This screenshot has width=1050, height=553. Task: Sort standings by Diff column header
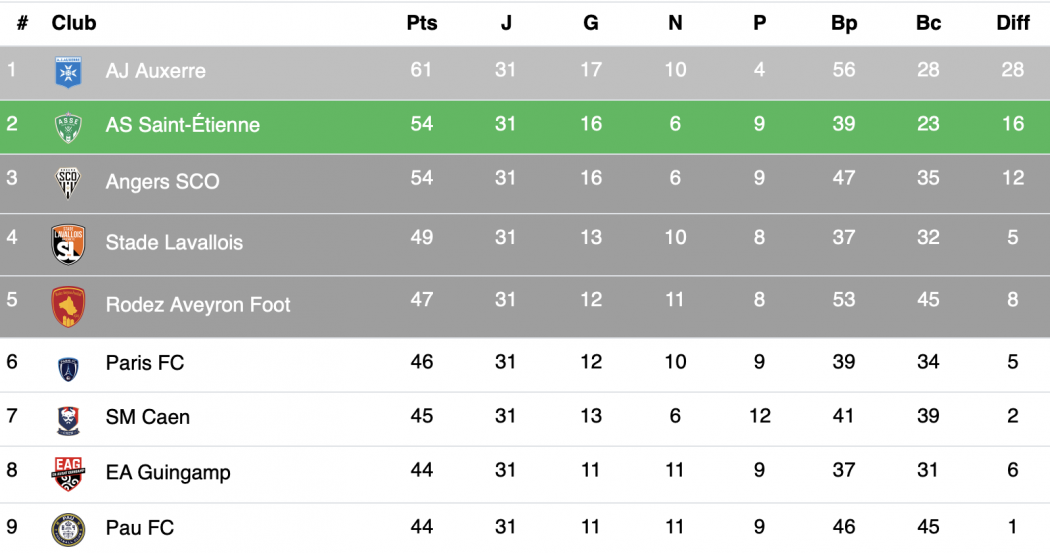[x=1013, y=23]
